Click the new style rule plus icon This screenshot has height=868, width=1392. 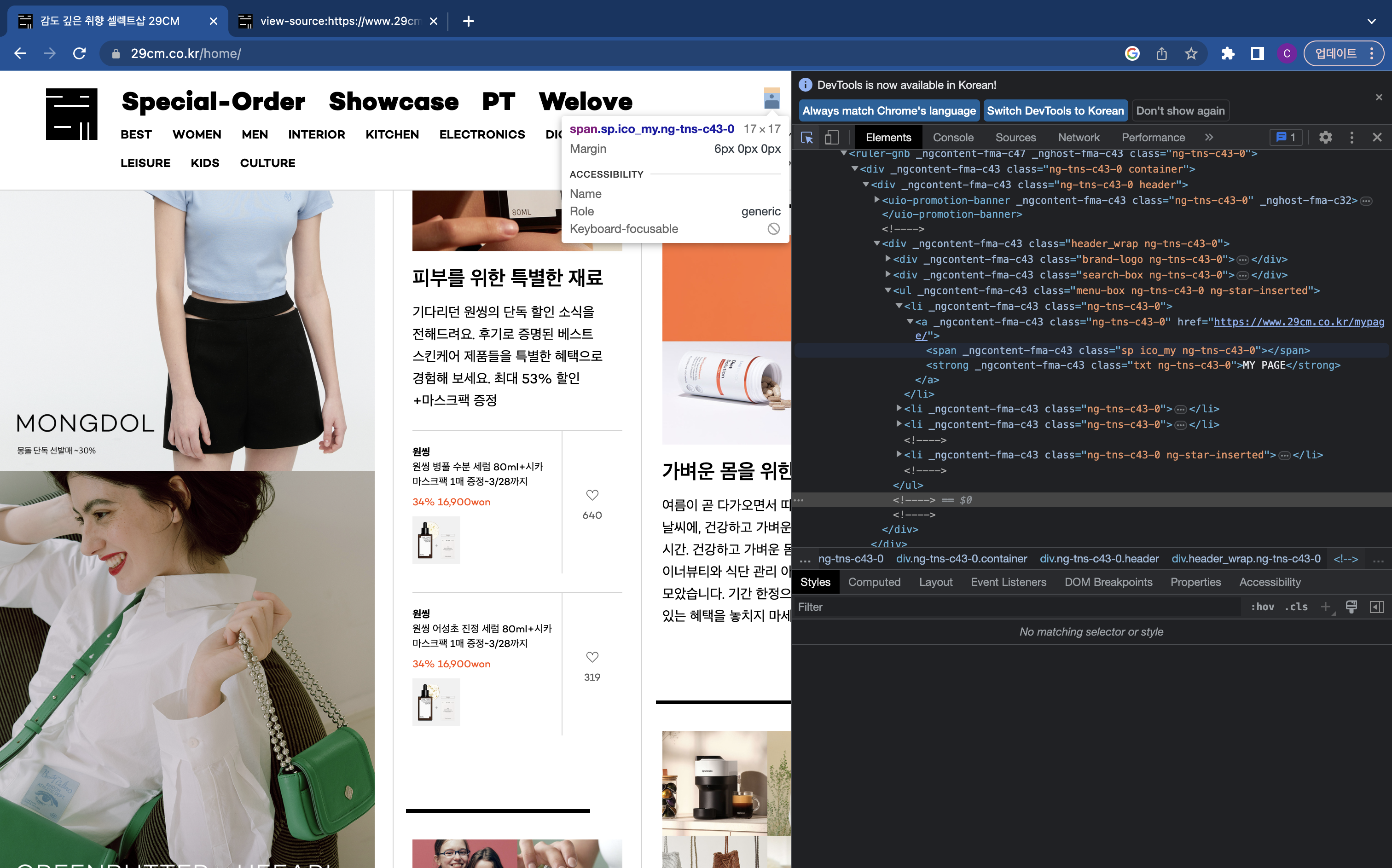coord(1325,607)
